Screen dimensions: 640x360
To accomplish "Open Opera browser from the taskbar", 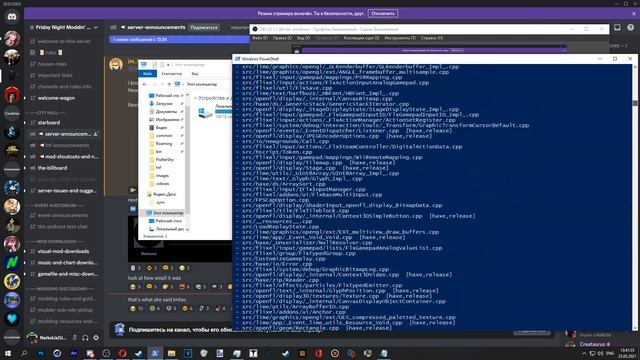I will click(x=122, y=353).
